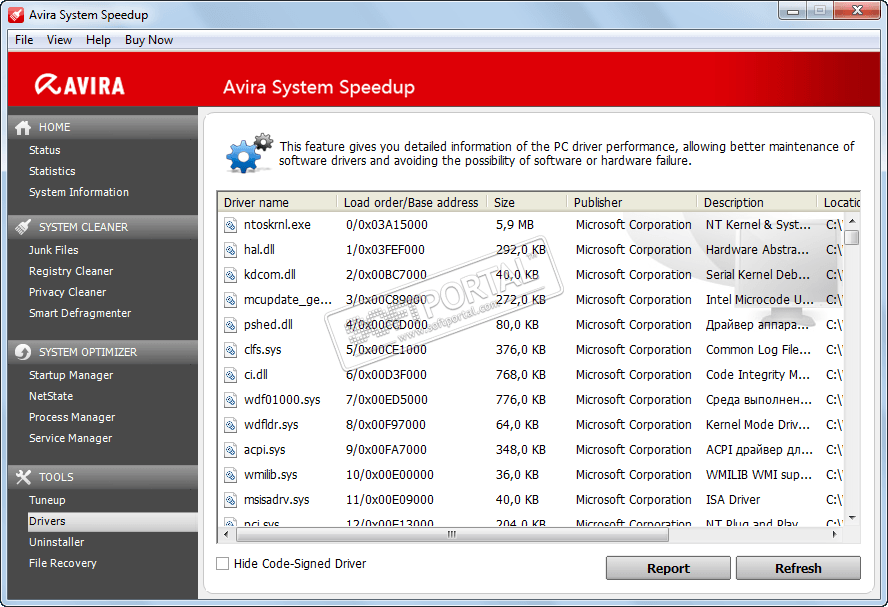Viewport: 888px width, 607px height.
Task: Open the Buy Now menu item
Action: click(149, 40)
